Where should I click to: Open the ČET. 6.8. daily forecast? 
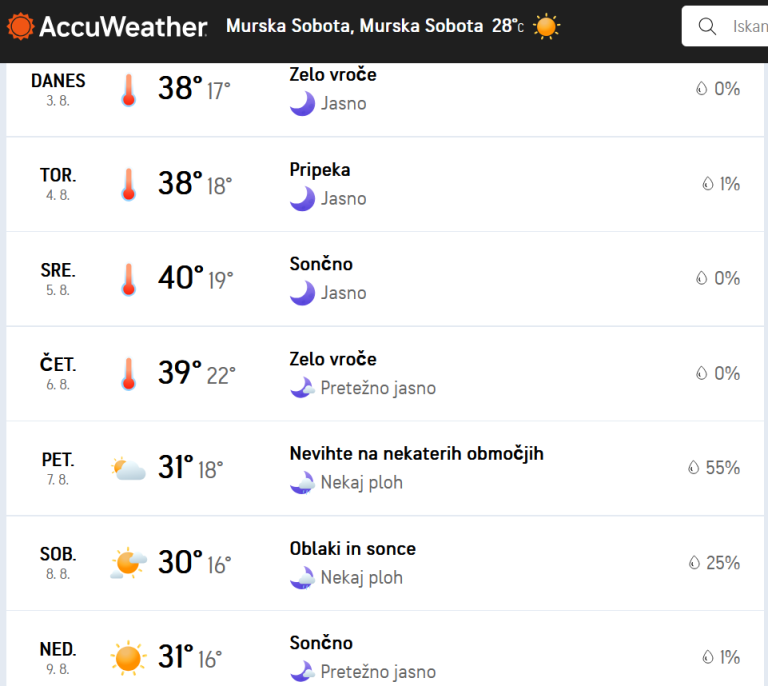pos(385,374)
